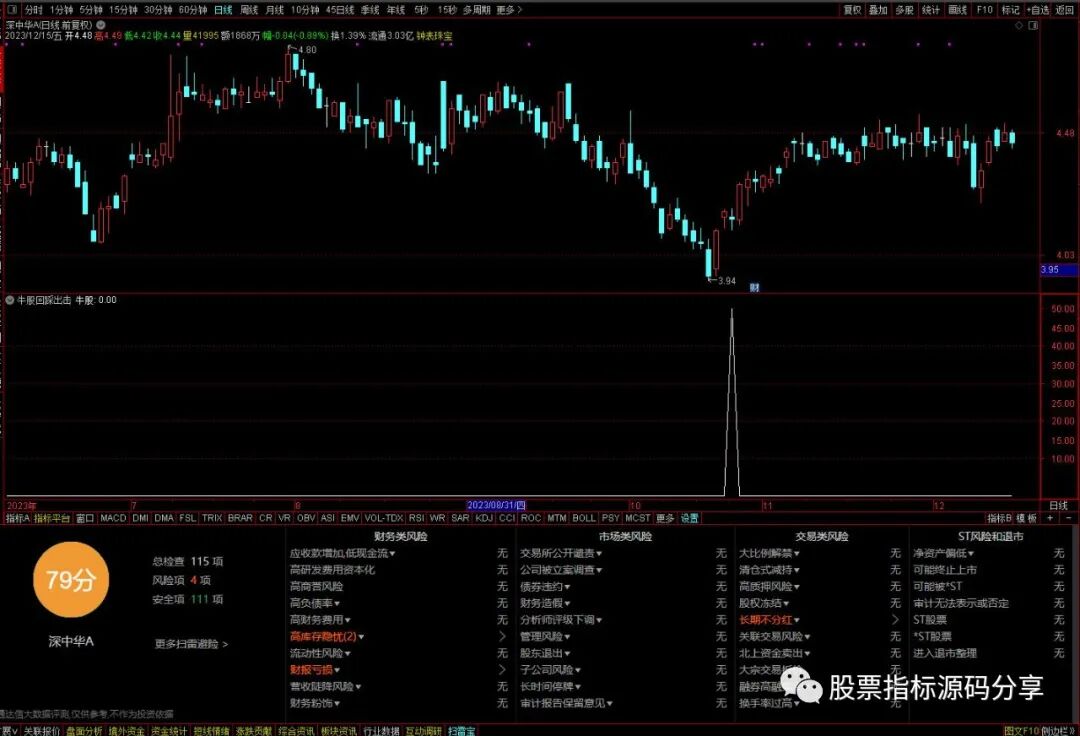The height and width of the screenshot is (736, 1080).
Task: Click the minus button right of 模板
Action: [1069, 518]
